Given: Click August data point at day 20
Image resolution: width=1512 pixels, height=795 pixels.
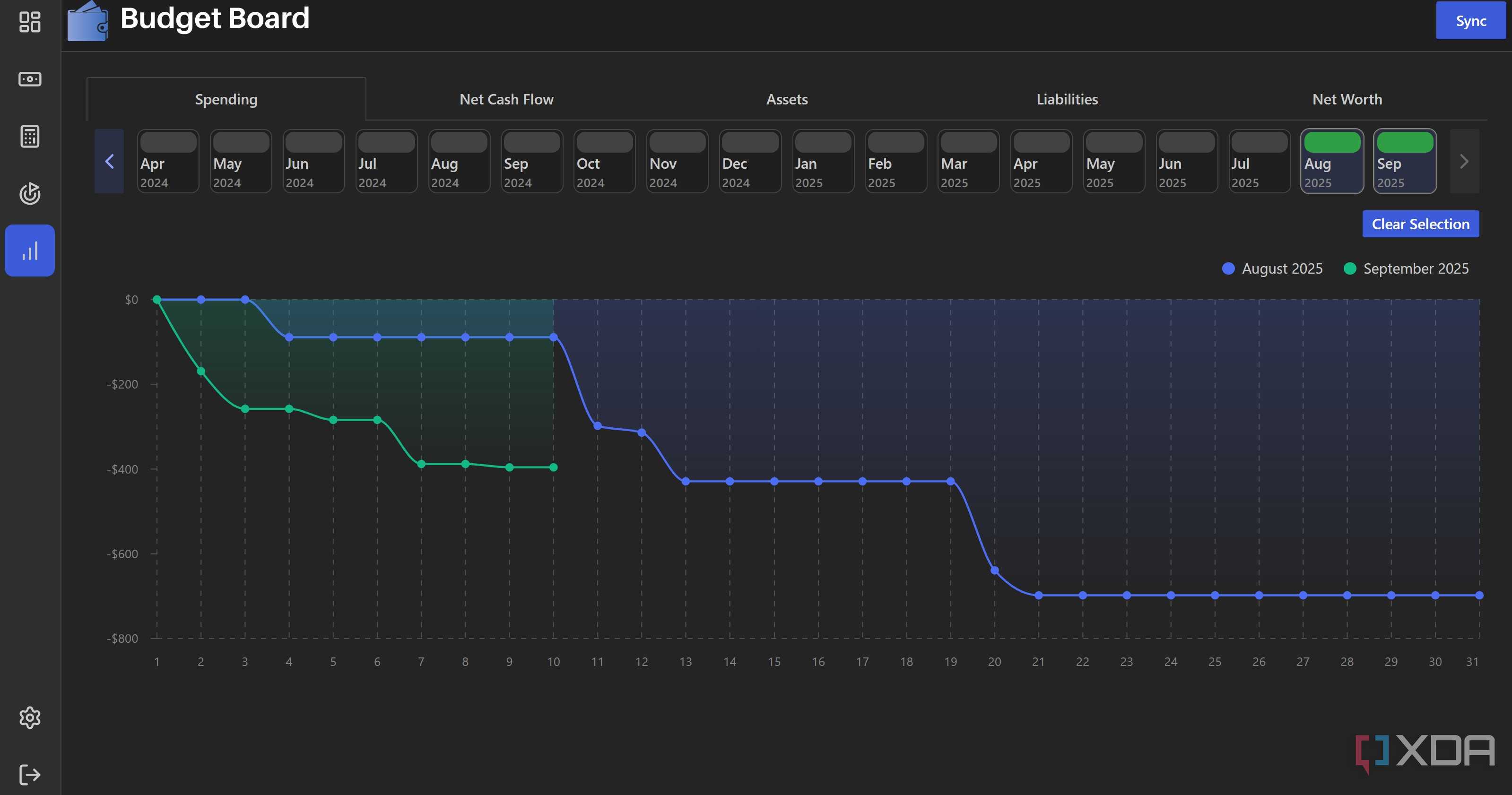Looking at the screenshot, I should tap(994, 570).
